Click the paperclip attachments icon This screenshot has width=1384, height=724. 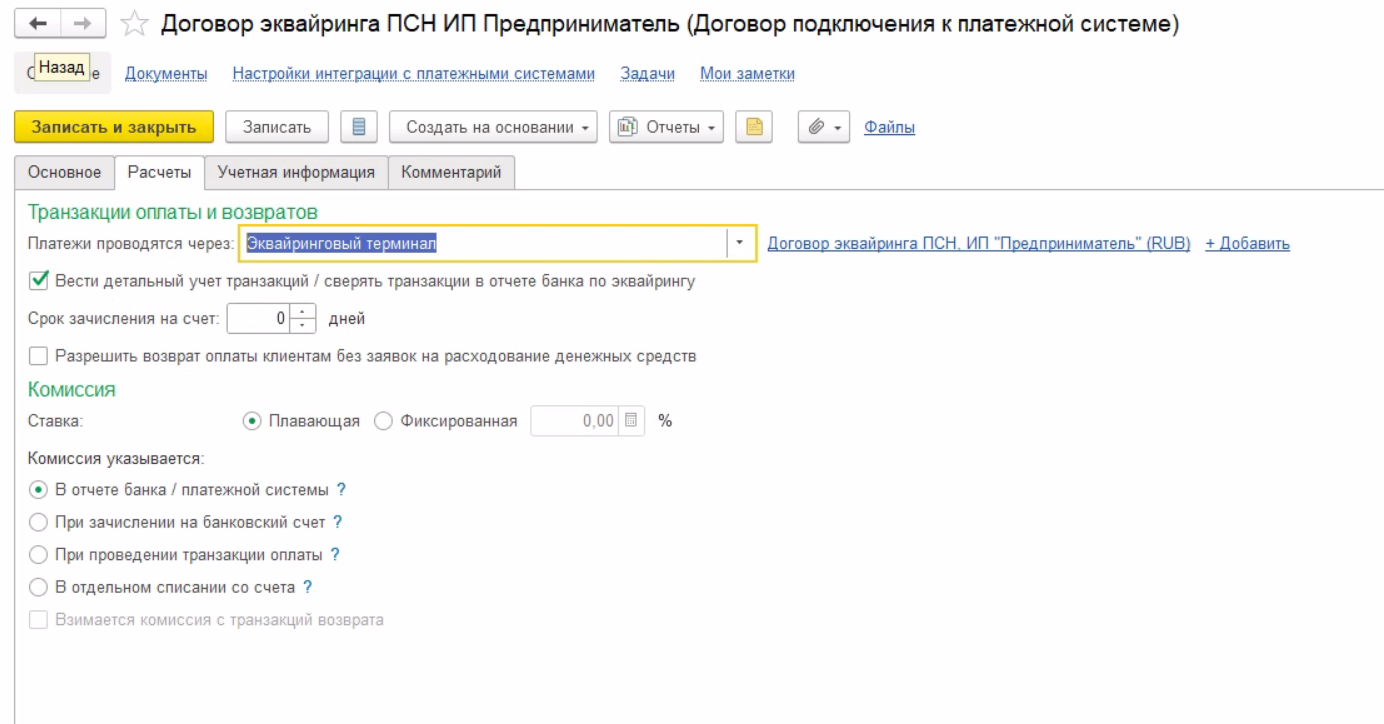coord(816,127)
